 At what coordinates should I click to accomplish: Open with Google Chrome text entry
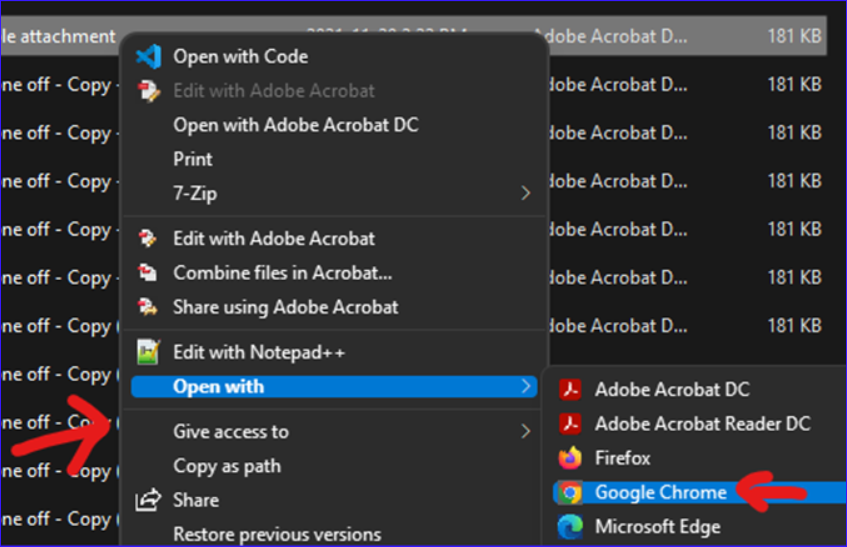pyautogui.click(x=661, y=492)
